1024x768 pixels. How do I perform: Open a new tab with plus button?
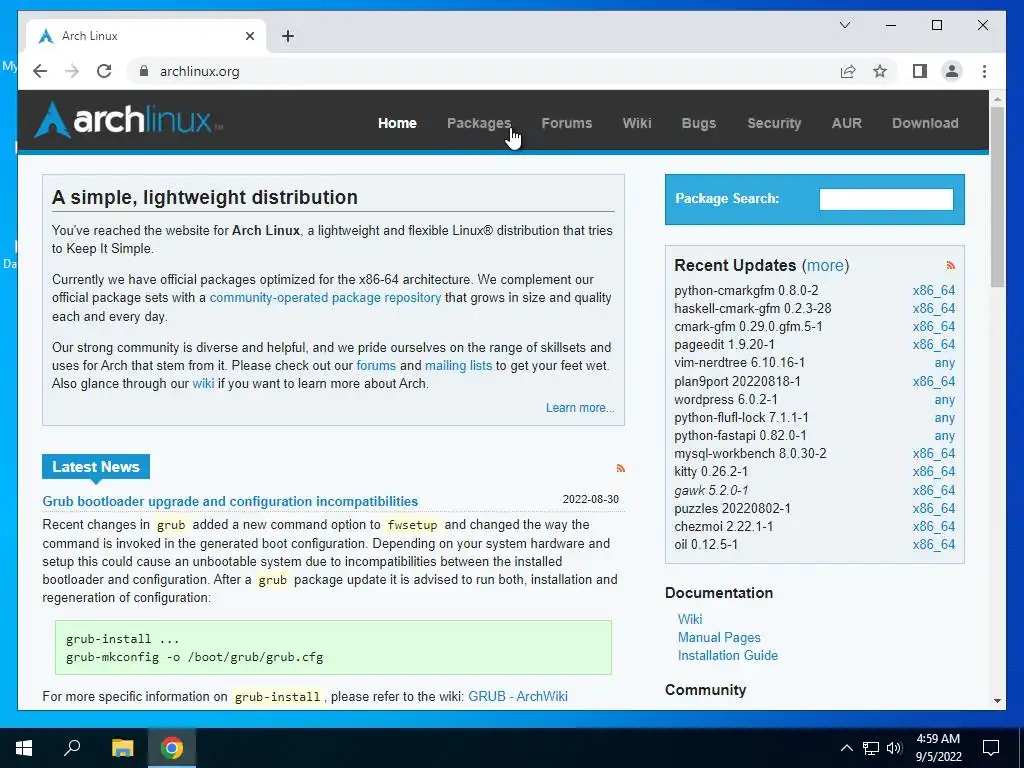click(x=288, y=36)
